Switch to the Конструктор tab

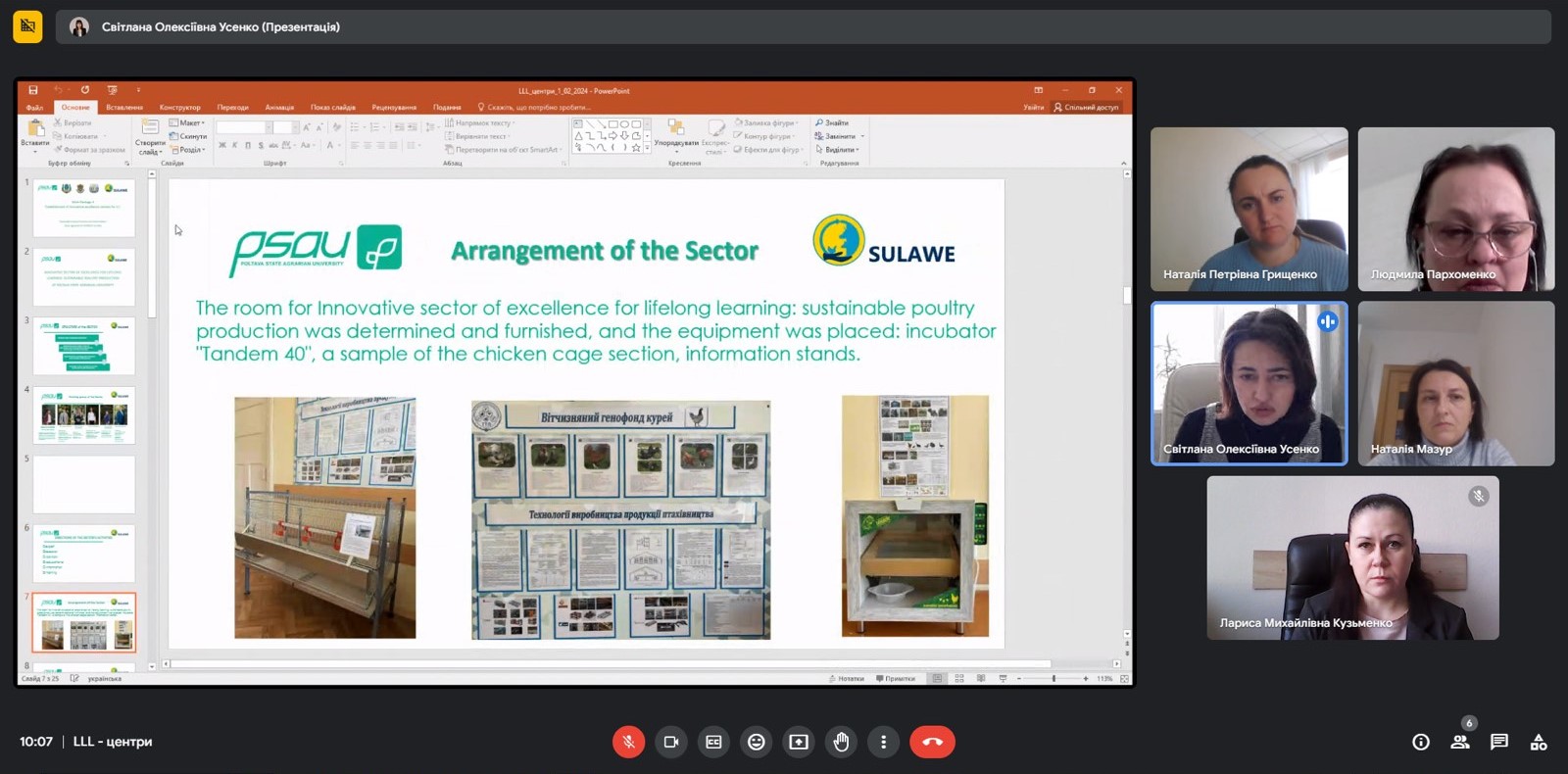tap(180, 107)
